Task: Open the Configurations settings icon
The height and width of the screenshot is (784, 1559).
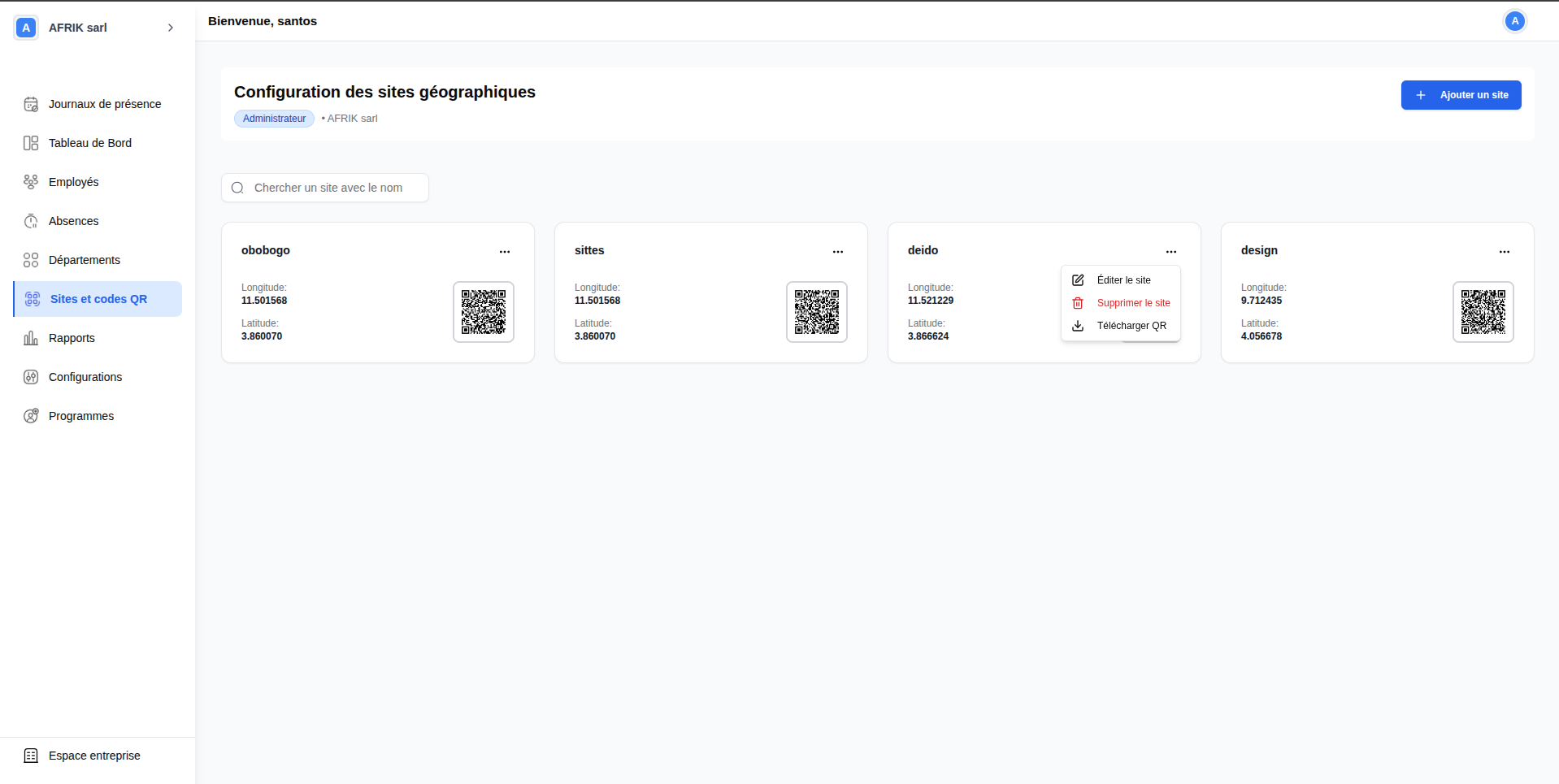Action: (30, 376)
